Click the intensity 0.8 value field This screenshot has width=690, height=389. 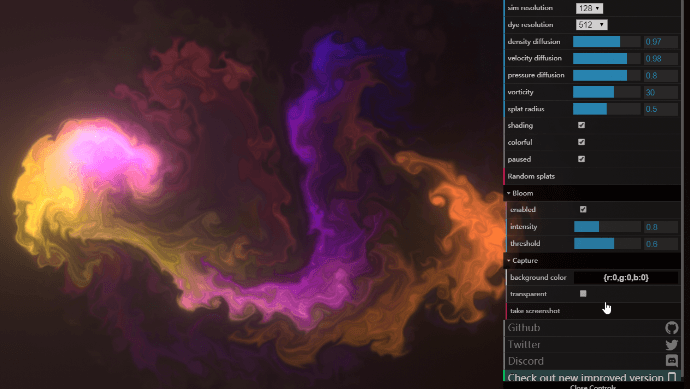coord(661,227)
